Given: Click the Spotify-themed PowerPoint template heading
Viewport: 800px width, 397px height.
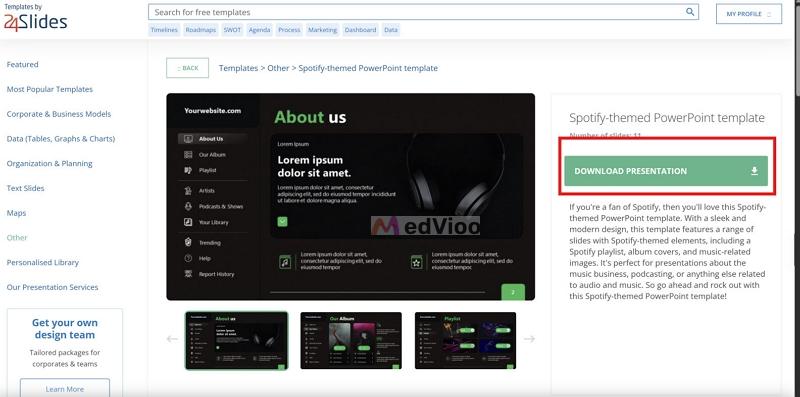Looking at the screenshot, I should point(667,118).
